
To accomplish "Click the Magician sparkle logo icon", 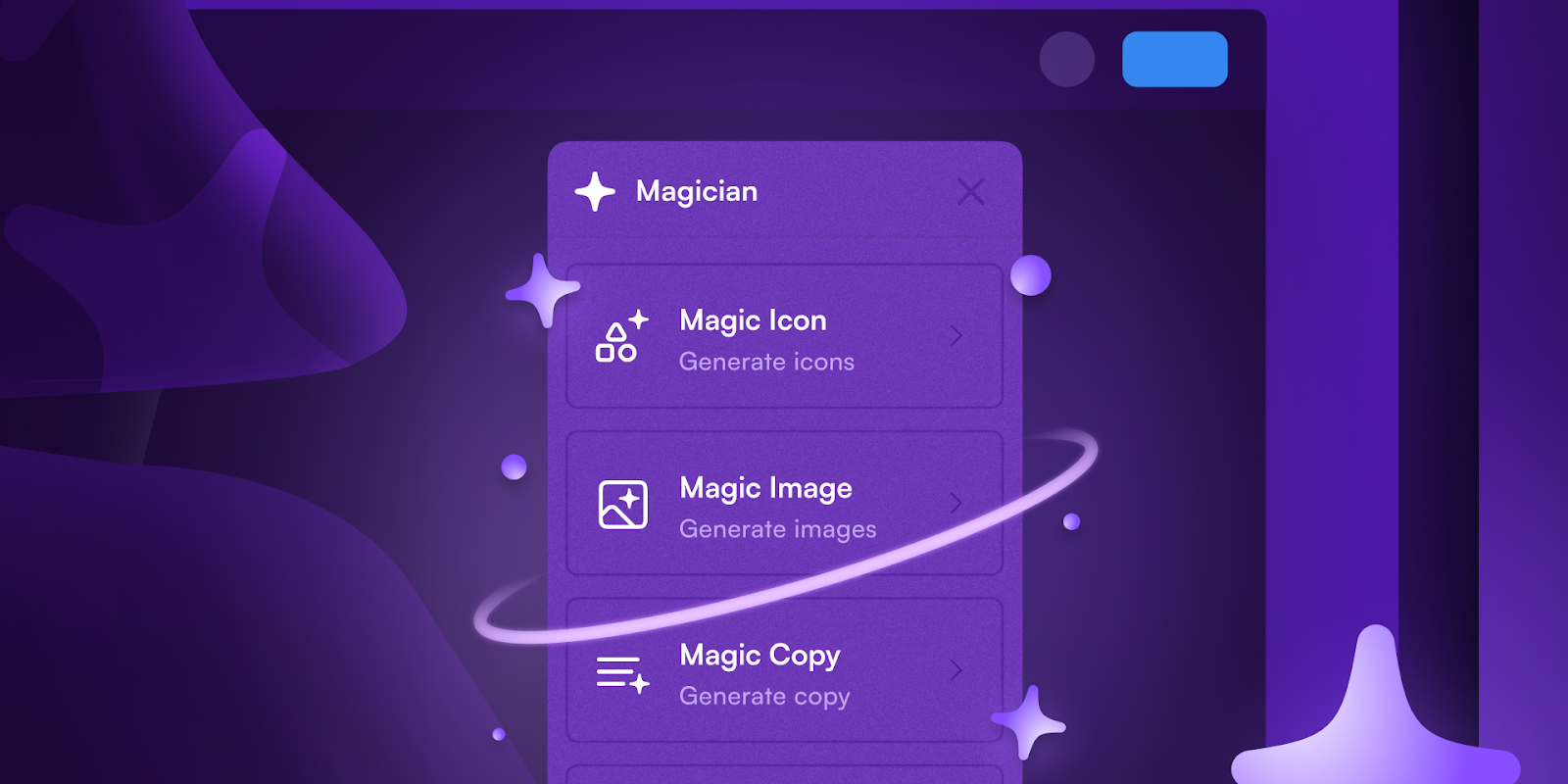I will (595, 191).
